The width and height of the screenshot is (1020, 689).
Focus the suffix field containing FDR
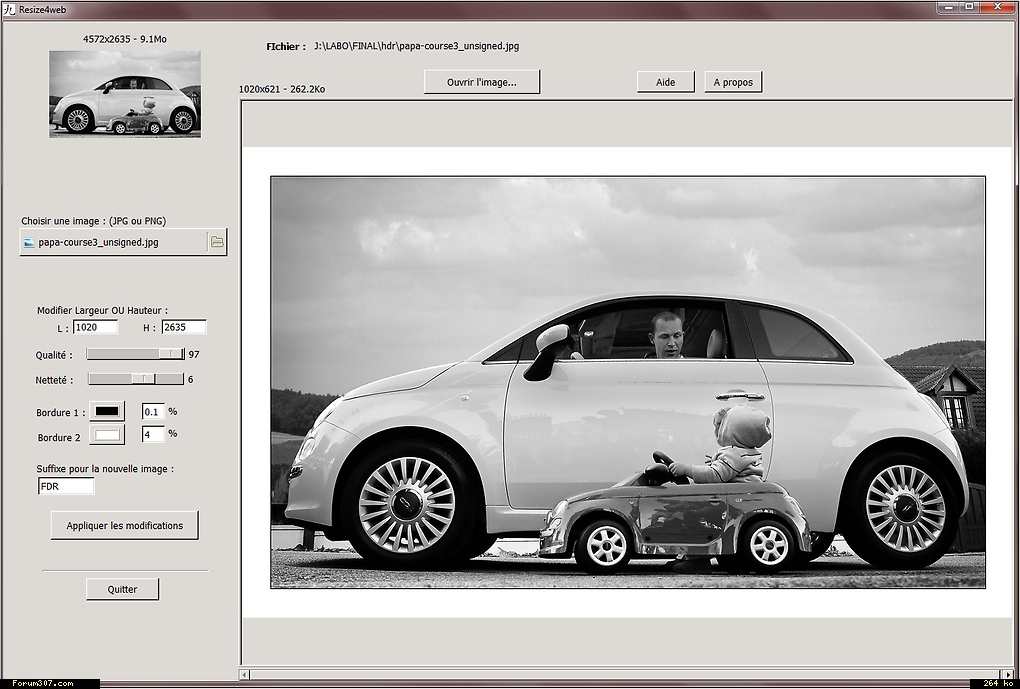pos(66,486)
